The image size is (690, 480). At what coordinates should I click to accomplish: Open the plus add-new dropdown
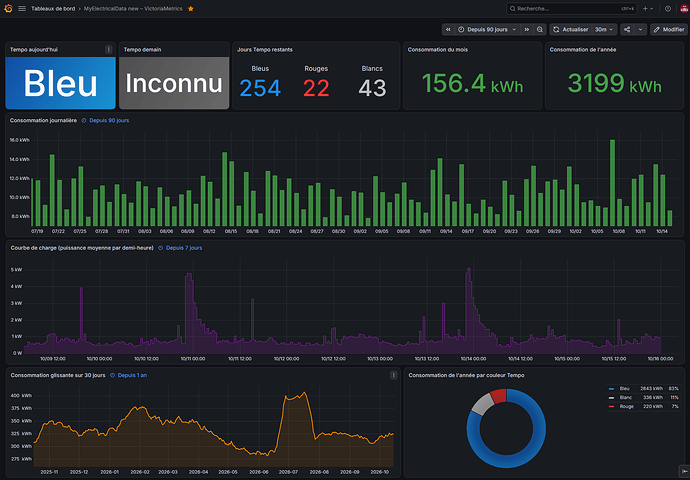(648, 8)
